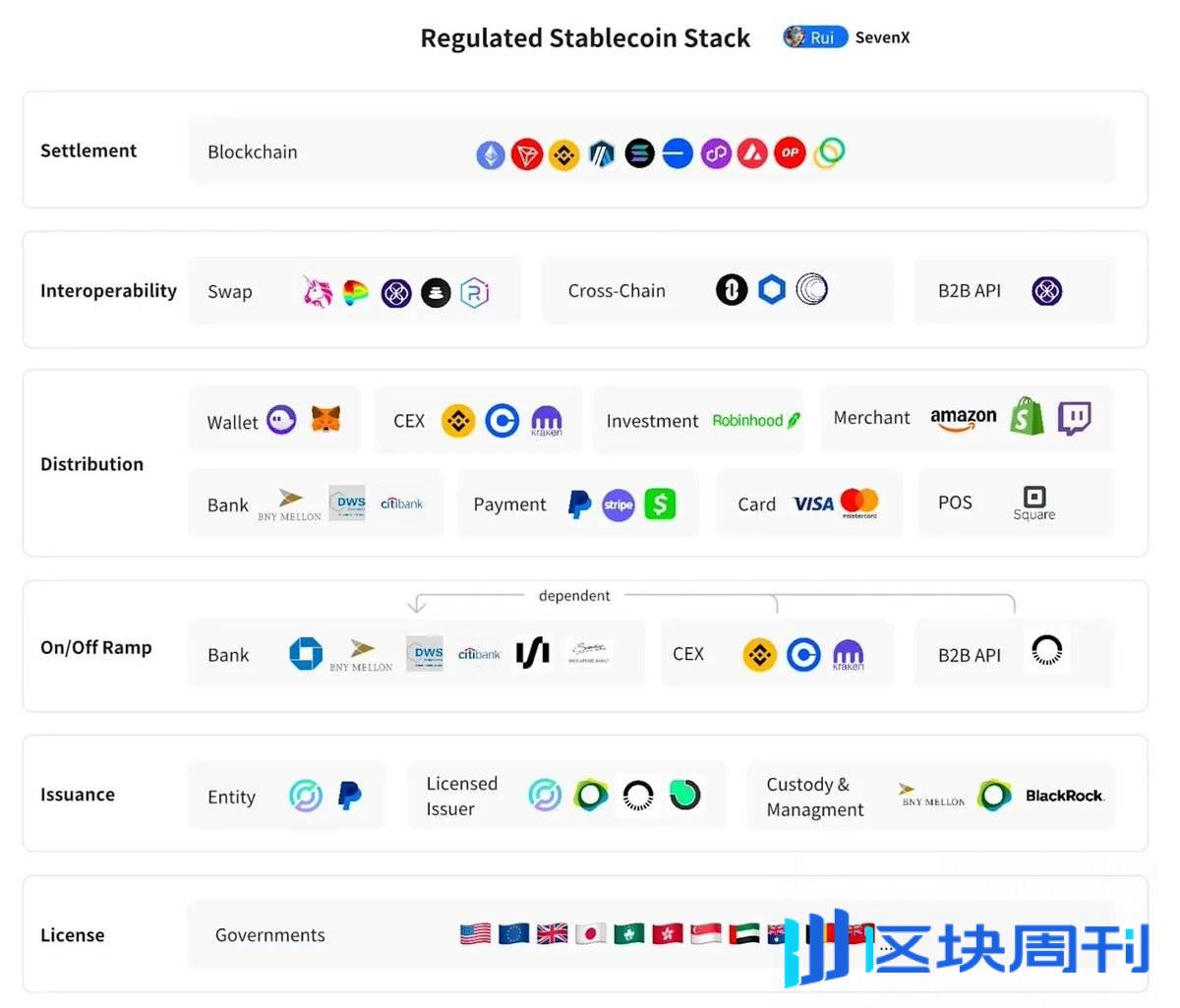The width and height of the screenshot is (1180, 1008).
Task: Click the purple Stripe logo
Action: coord(619,505)
